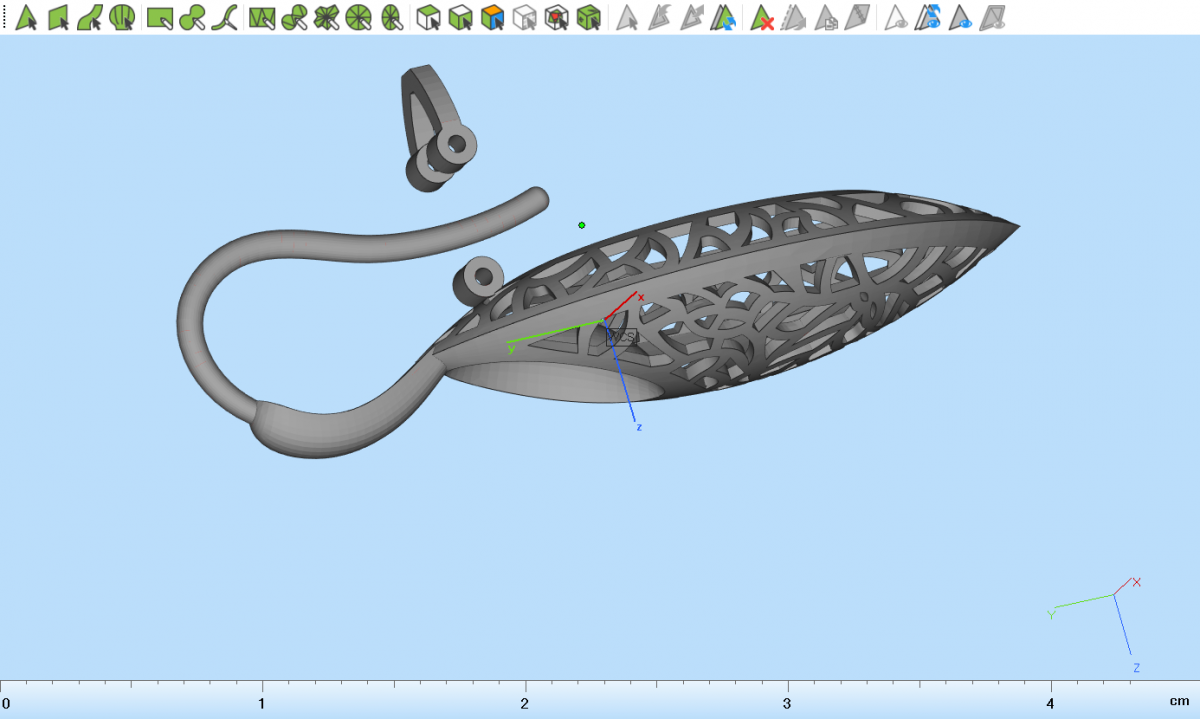Toggle the eye icon with blue swap arrows
The height and width of the screenshot is (719, 1200).
930,17
